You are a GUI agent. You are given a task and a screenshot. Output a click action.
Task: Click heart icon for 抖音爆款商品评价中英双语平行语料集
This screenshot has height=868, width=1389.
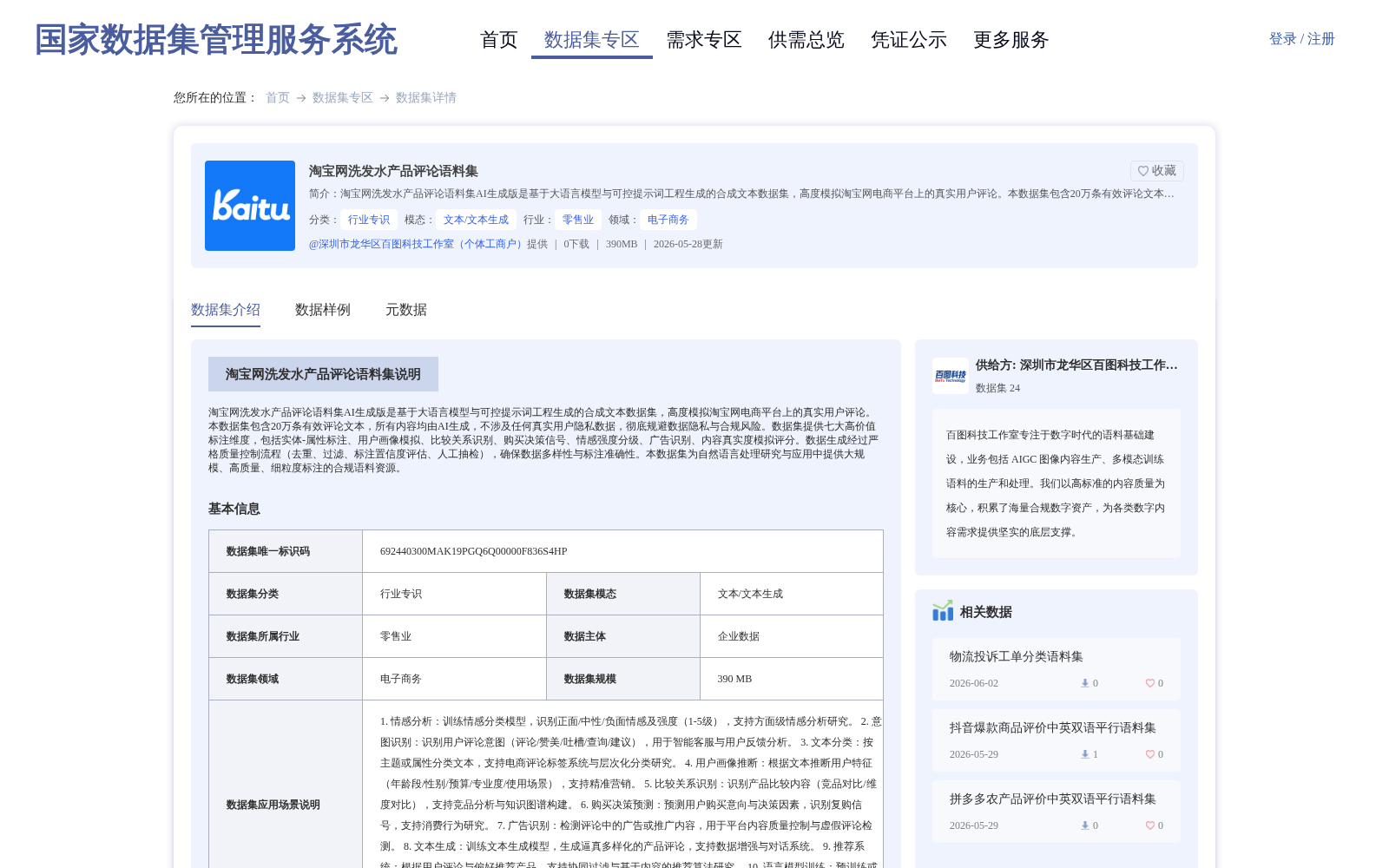1149,754
